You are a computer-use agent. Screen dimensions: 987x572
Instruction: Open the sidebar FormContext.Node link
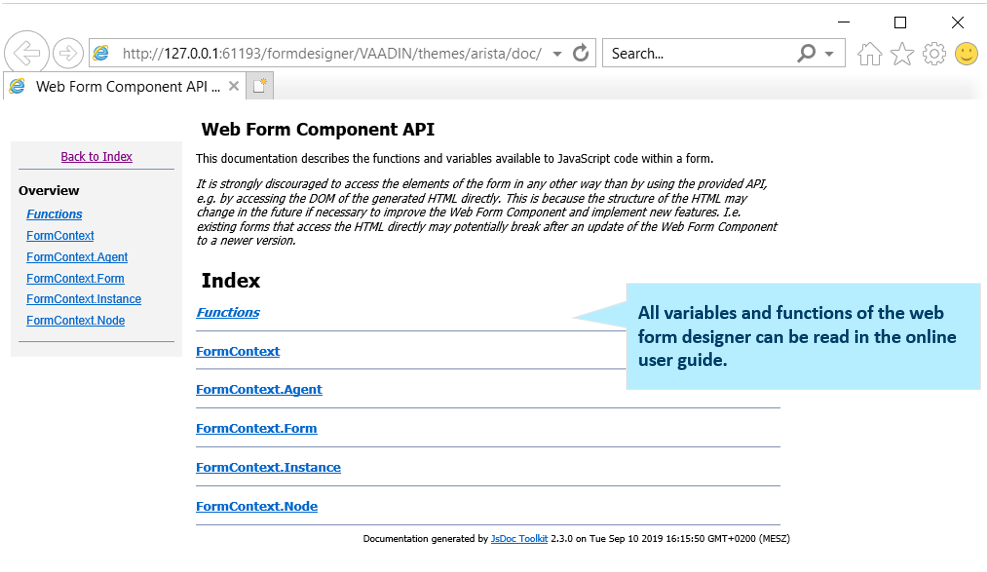pyautogui.click(x=76, y=321)
